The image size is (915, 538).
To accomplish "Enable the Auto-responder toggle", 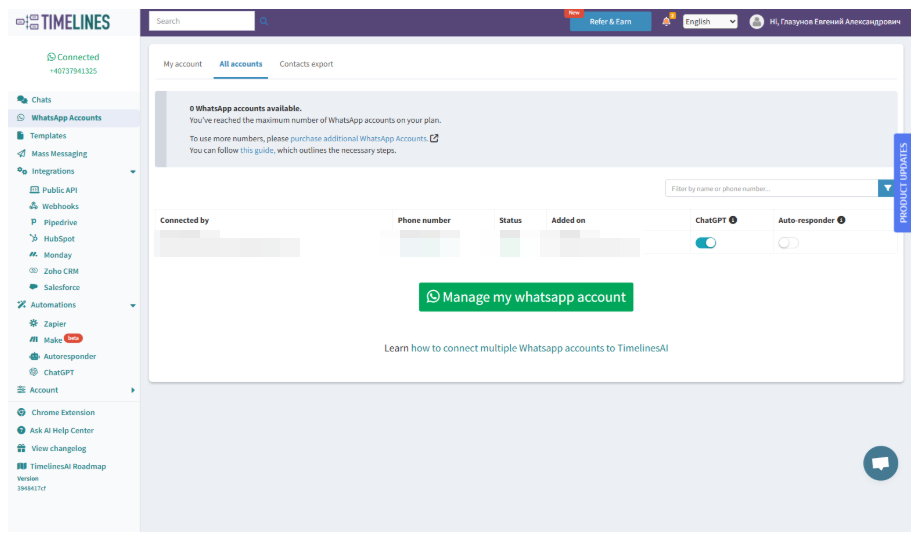I will [x=788, y=243].
